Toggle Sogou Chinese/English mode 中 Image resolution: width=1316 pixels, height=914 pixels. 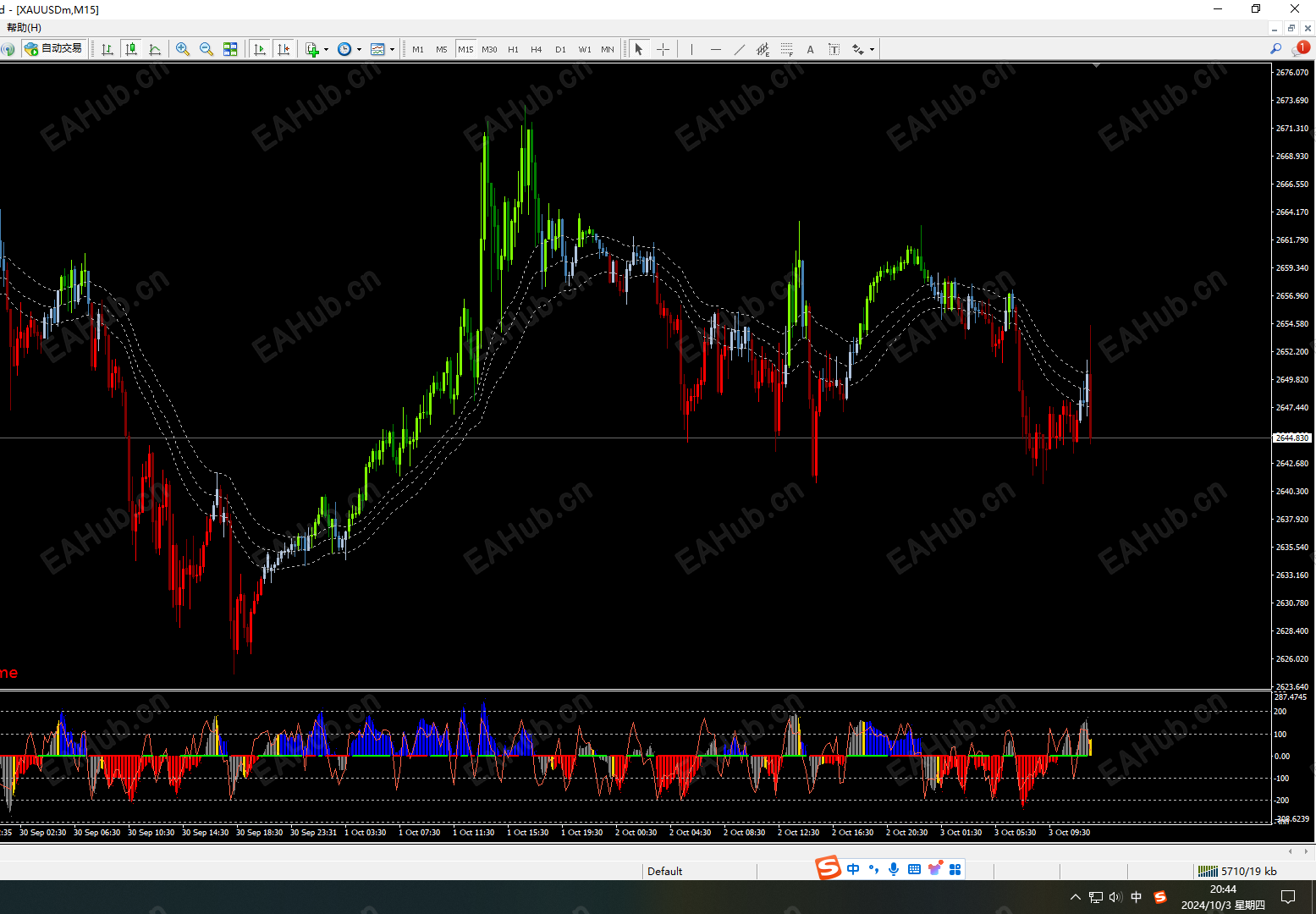pyautogui.click(x=853, y=869)
